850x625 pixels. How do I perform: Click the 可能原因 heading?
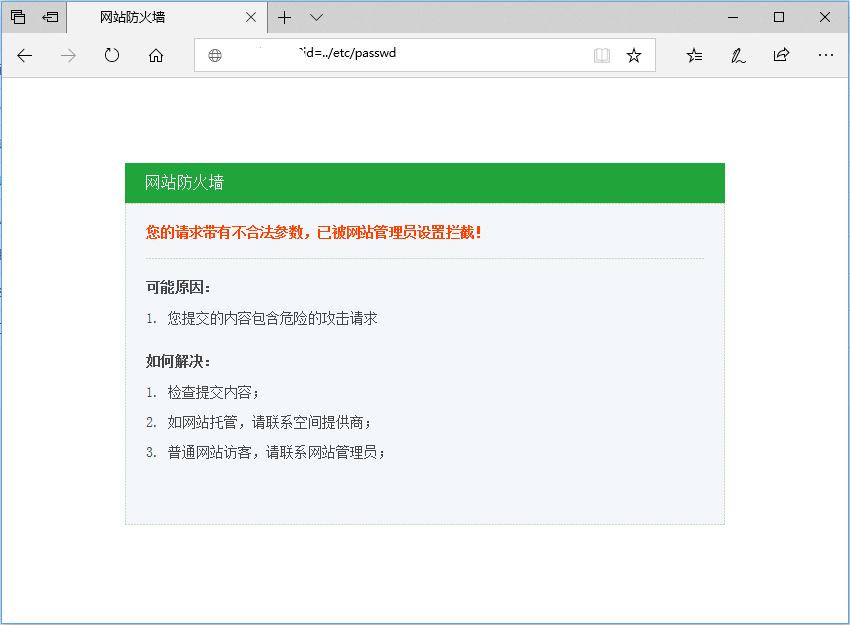(x=178, y=287)
